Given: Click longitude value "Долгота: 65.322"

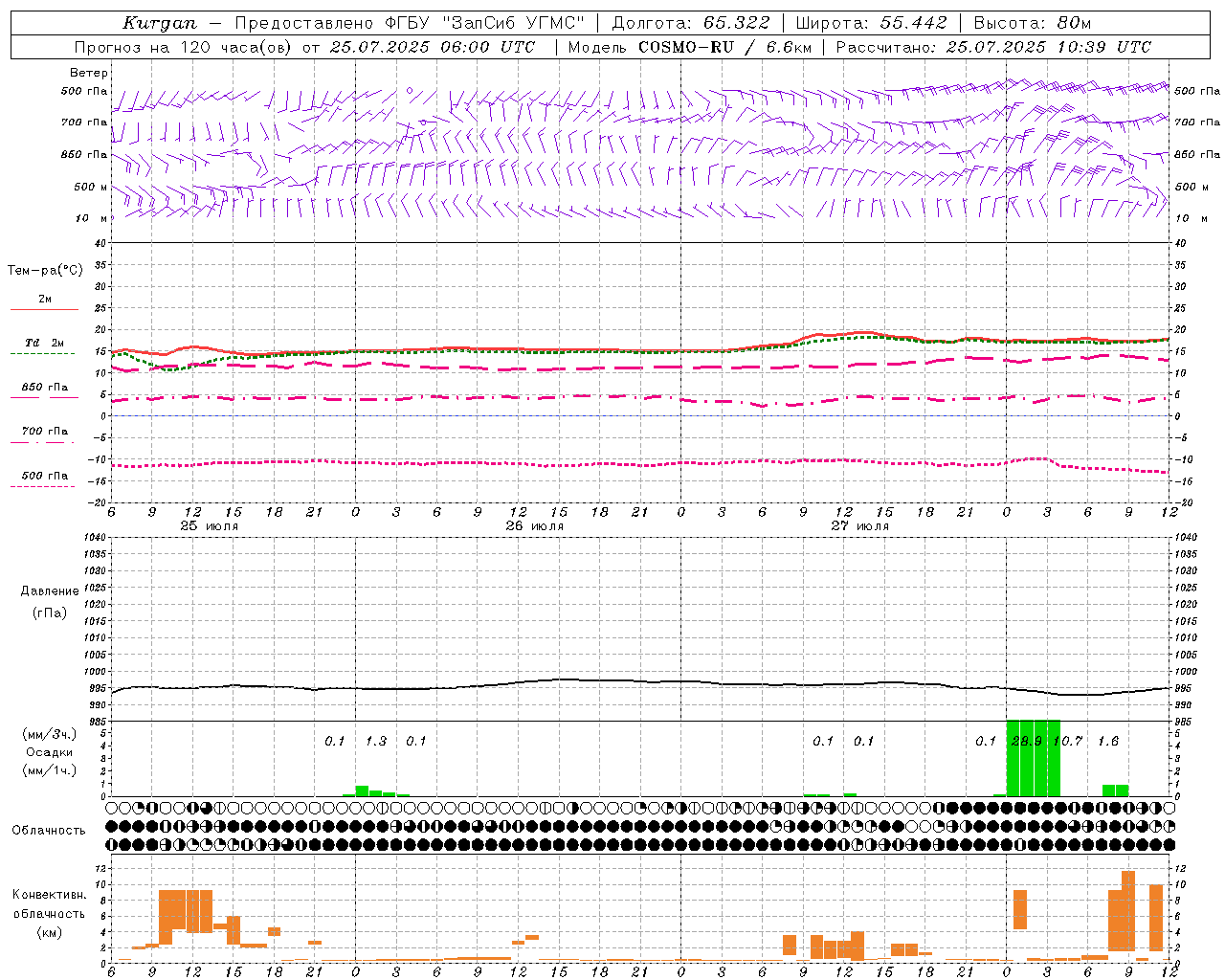Looking at the screenshot, I should coord(690,23).
